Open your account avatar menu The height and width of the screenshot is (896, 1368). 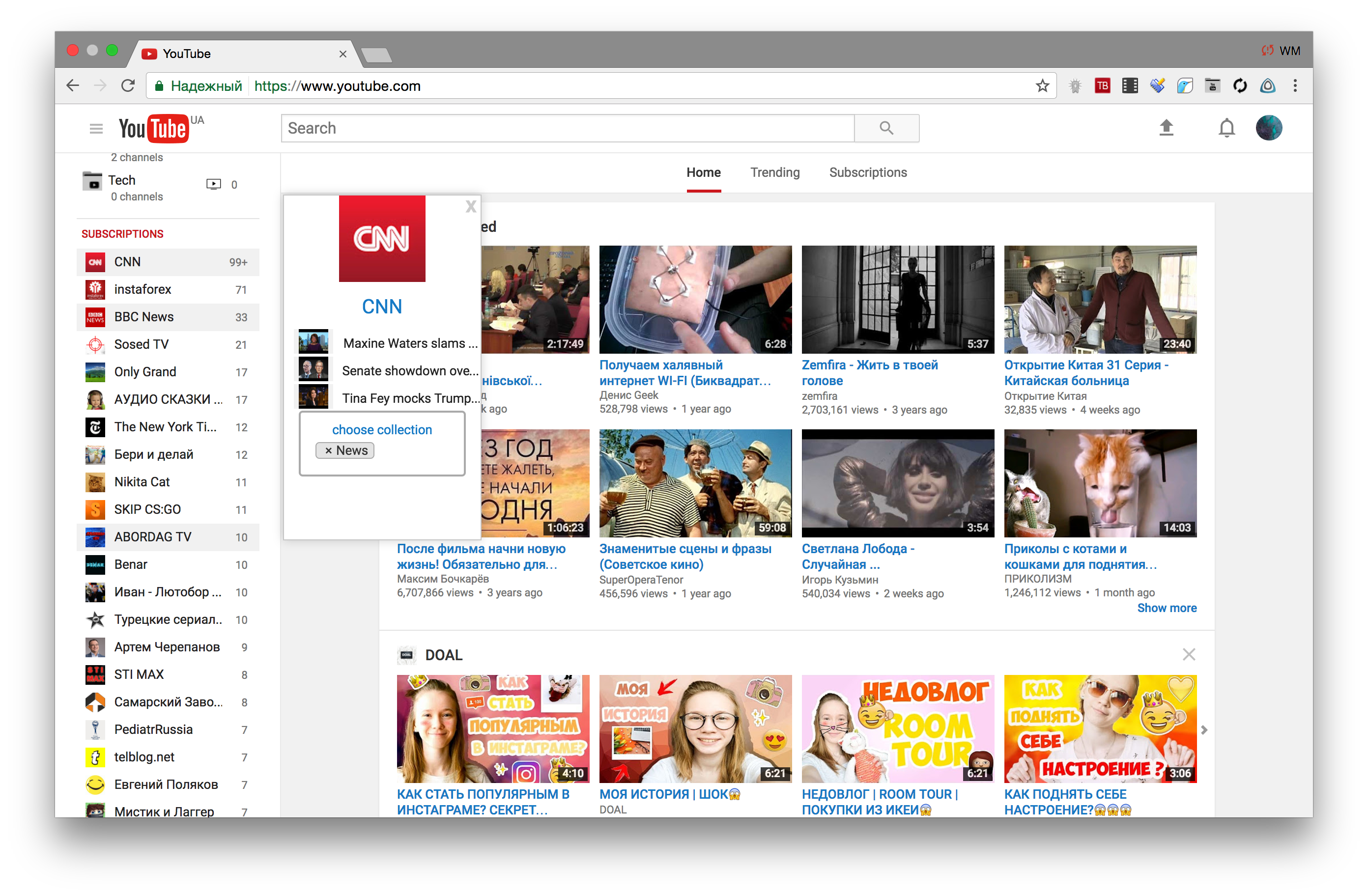1270,128
